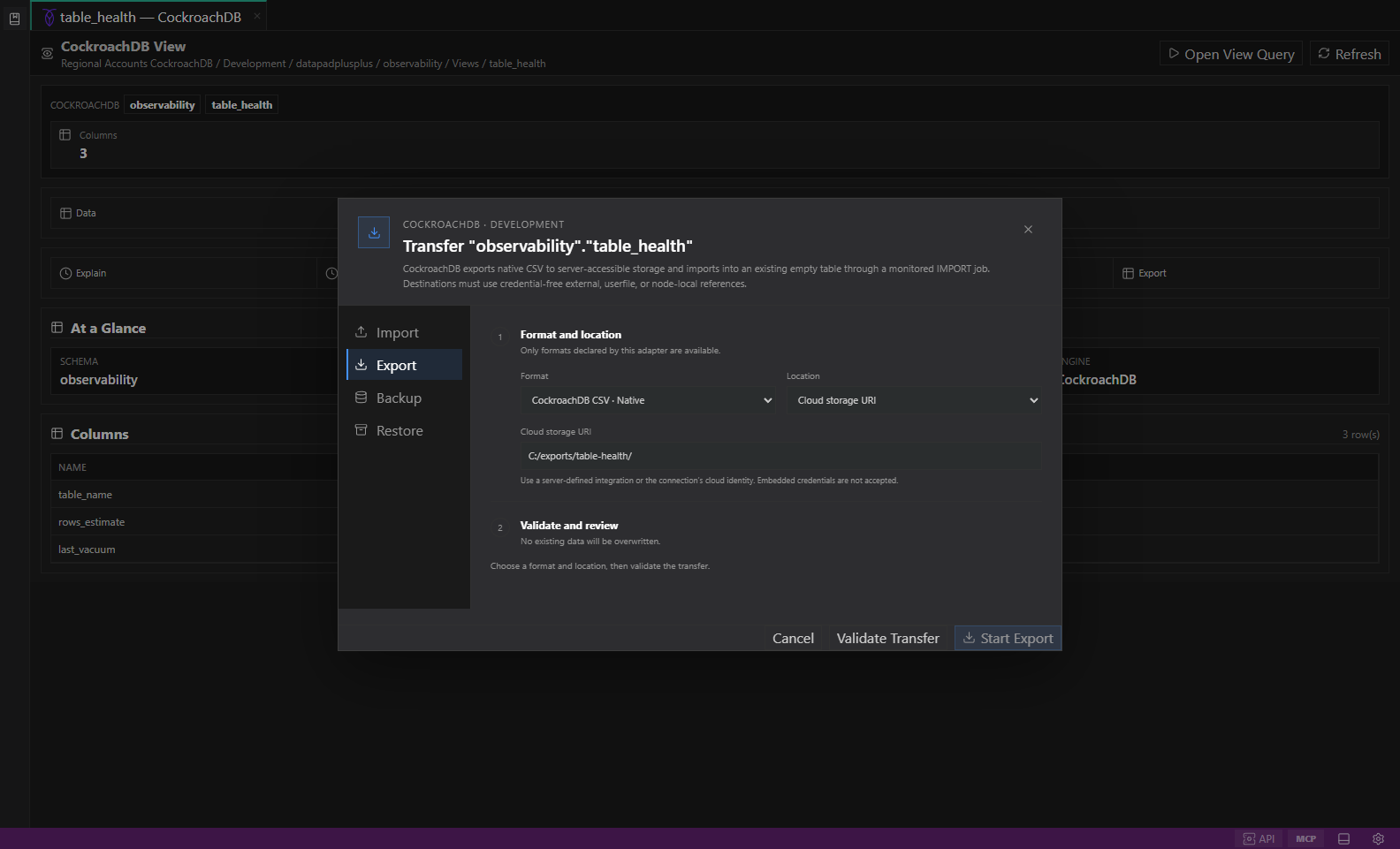
Task: Click Regional Accounts CockroachDB breadcrumb
Action: tap(137, 64)
